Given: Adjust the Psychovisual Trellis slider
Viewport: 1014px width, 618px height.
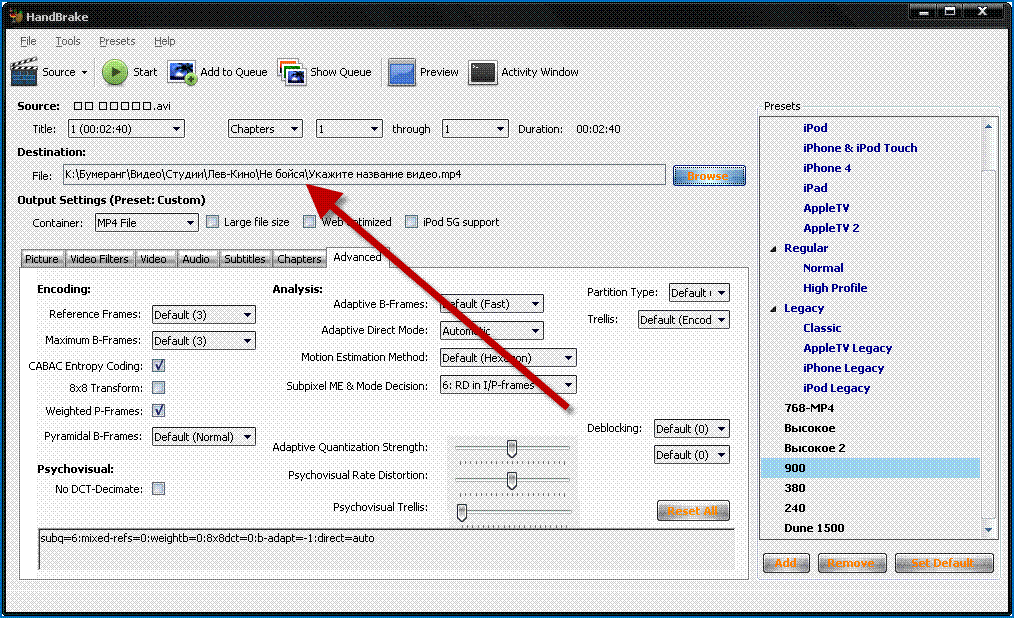Looking at the screenshot, I should 462,512.
